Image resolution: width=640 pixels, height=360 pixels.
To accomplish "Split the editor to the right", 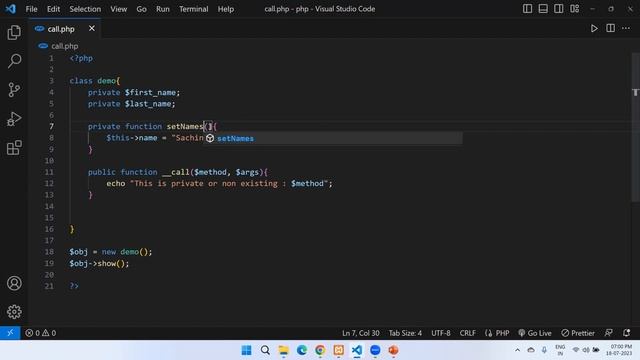I will point(610,28).
